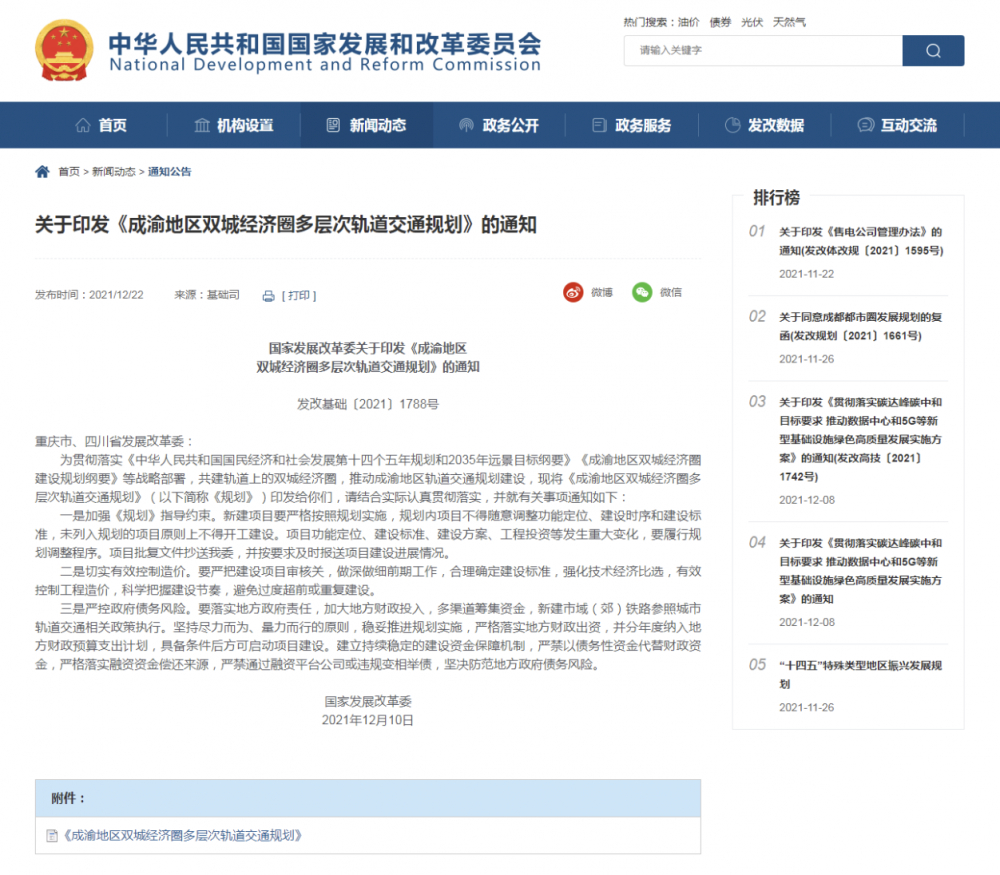1000x875 pixels.
Task: Click the search magnifier button
Action: [933, 50]
